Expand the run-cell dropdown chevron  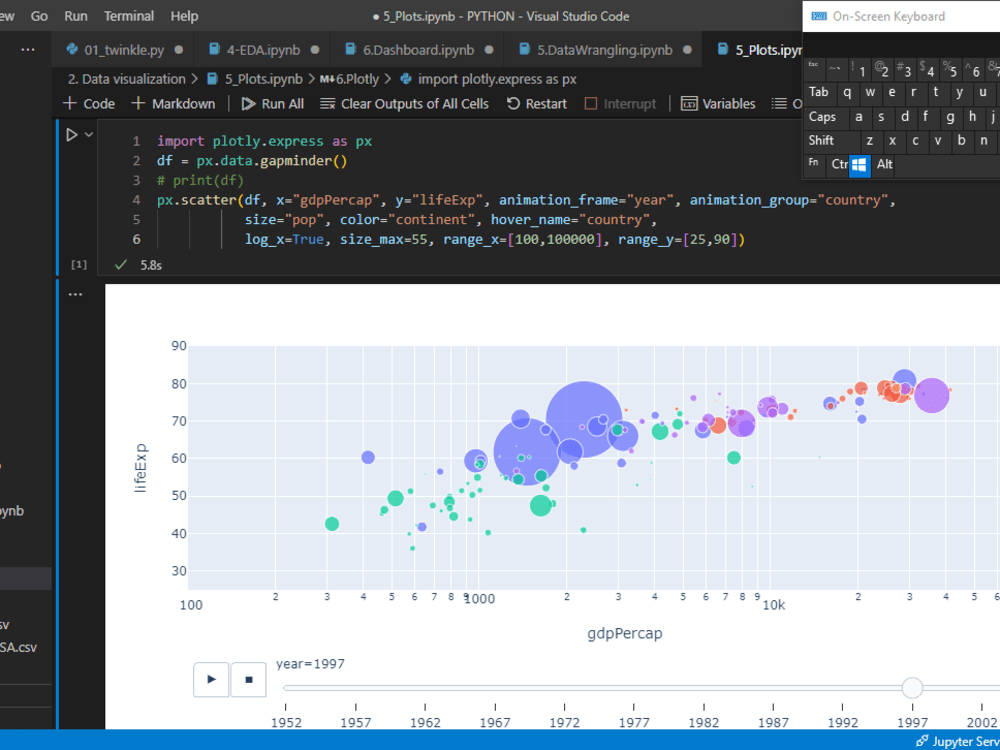pyautogui.click(x=86, y=133)
